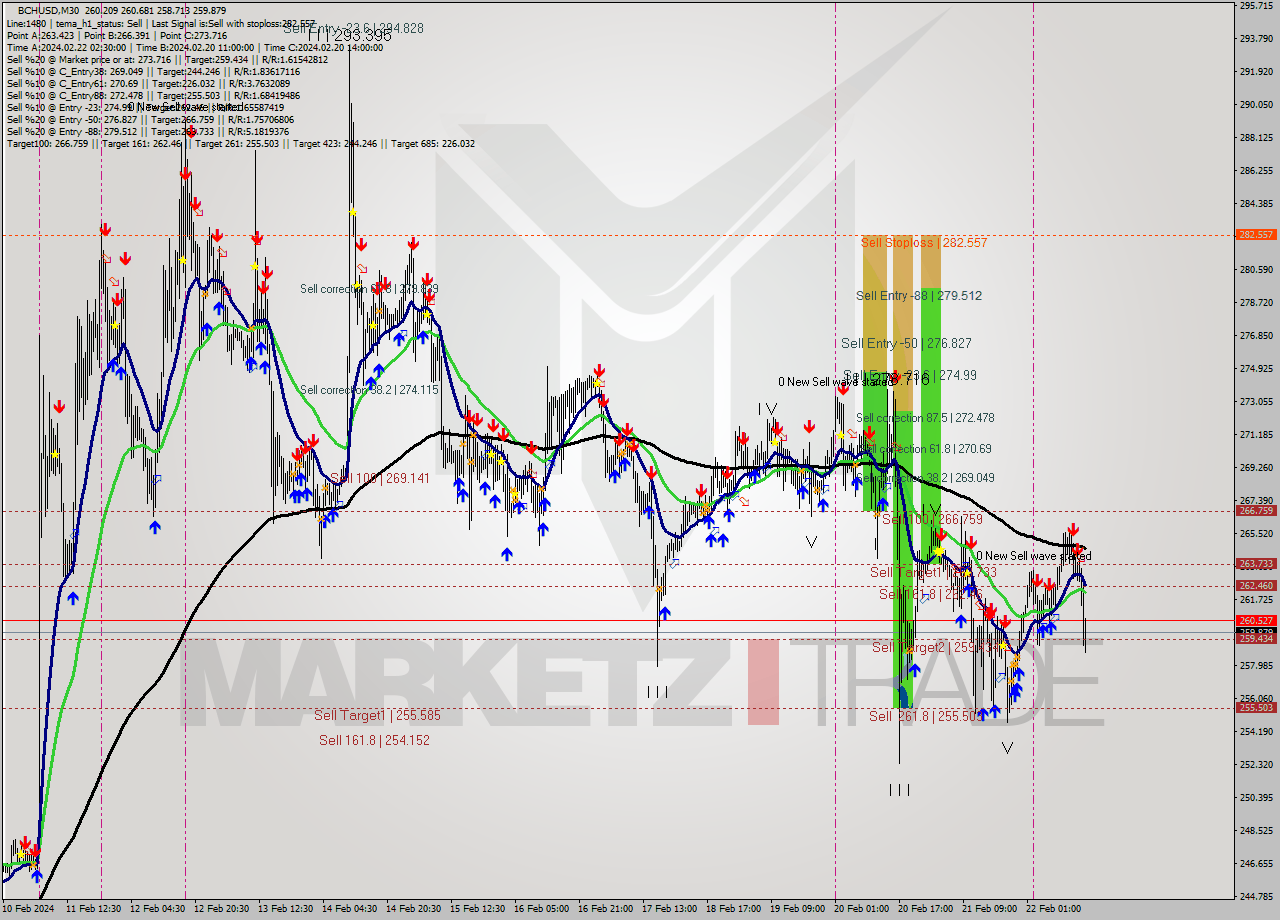
Task: Click the 'Sell %20 @ Entry -88: 279.512' line
Action: (148, 131)
